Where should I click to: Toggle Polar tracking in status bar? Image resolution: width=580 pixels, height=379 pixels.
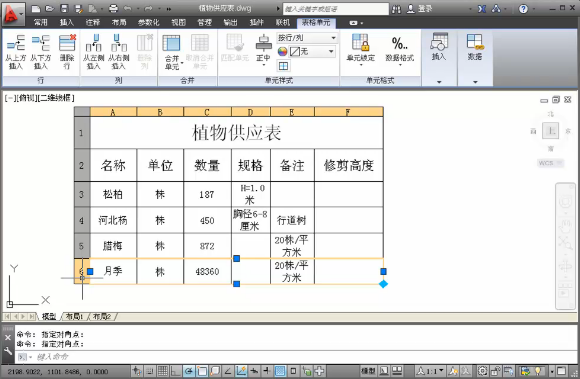coord(189,371)
